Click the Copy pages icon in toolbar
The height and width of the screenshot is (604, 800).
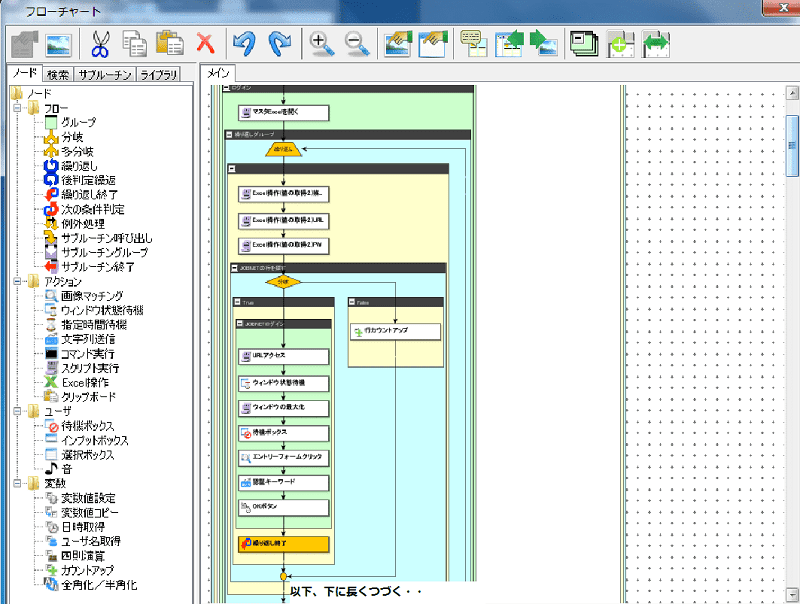tap(135, 43)
